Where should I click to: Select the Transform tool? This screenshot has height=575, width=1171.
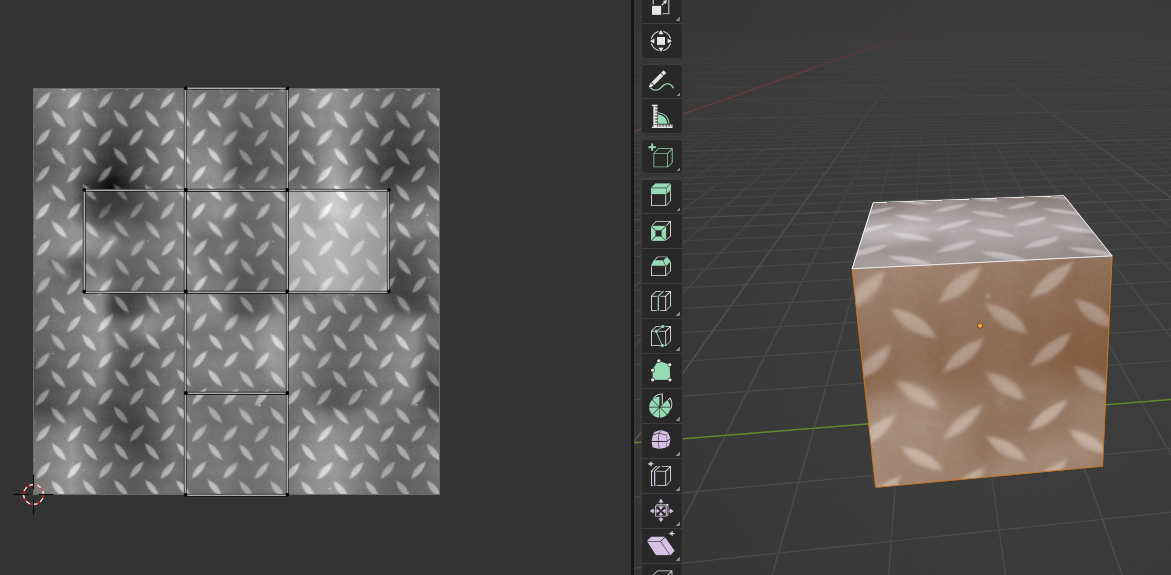[662, 40]
